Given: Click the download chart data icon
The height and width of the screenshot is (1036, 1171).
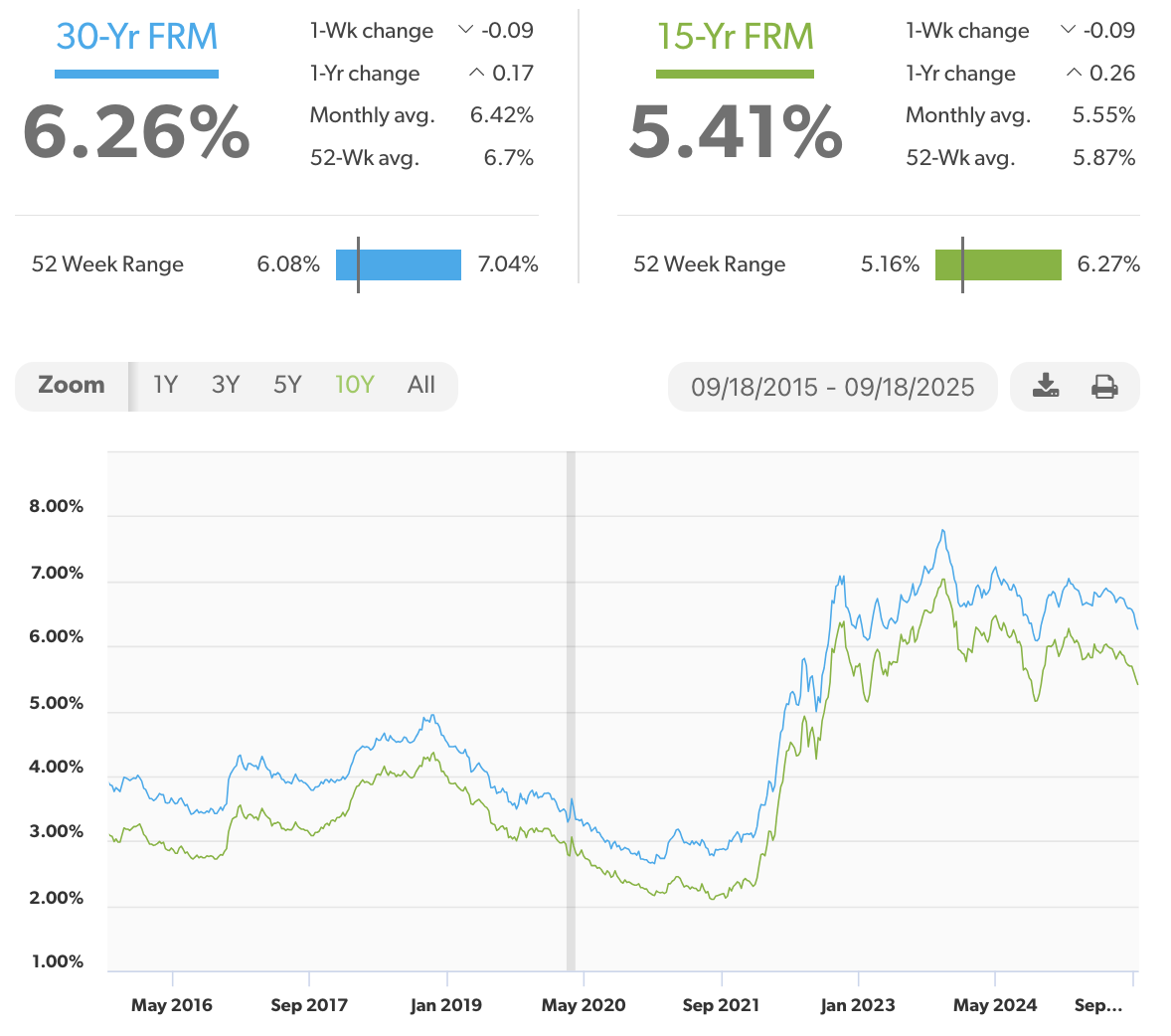Looking at the screenshot, I should tap(1046, 387).
